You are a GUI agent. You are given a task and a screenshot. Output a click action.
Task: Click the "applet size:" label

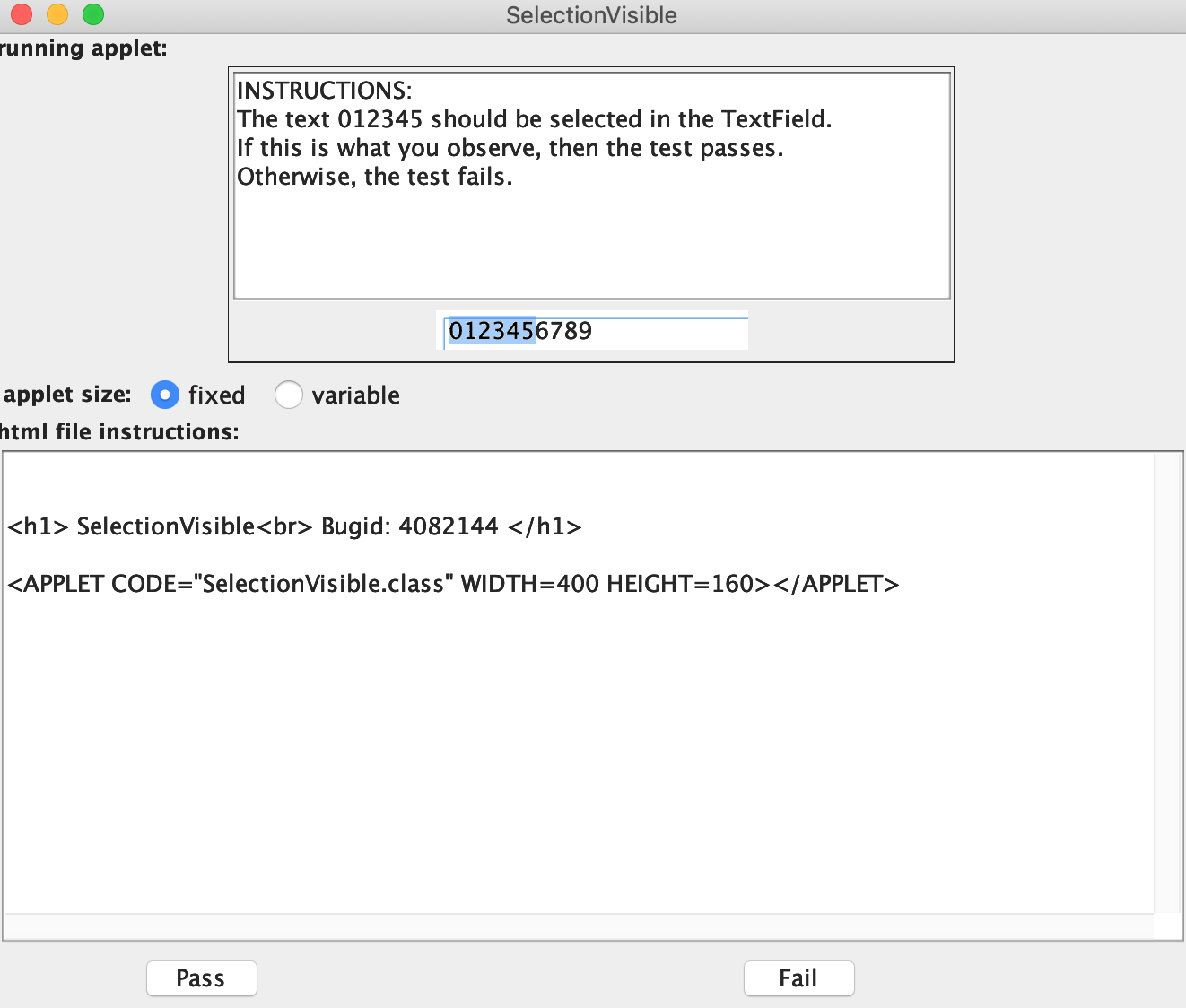pyautogui.click(x=67, y=395)
